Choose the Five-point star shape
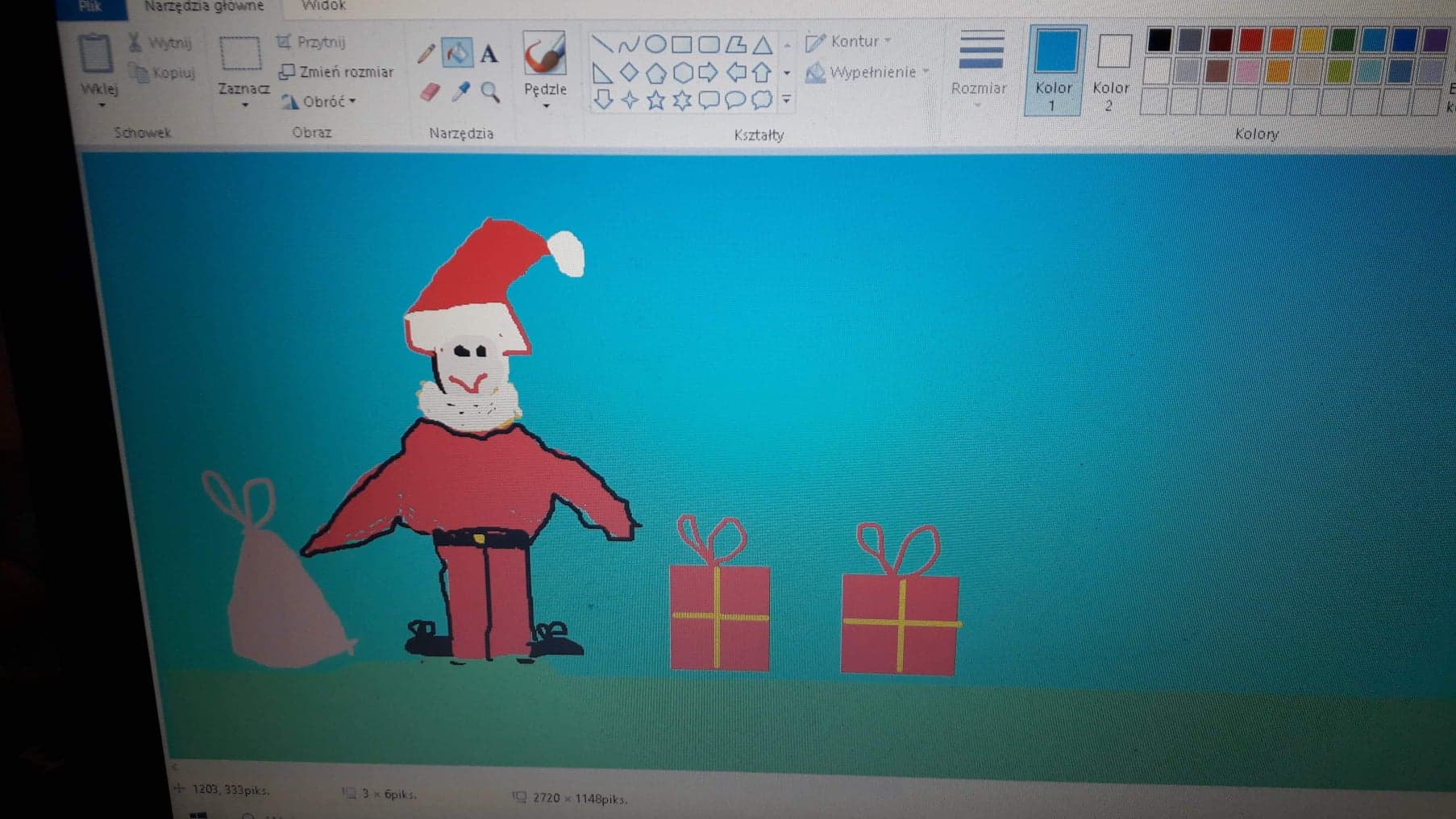Screen dimensions: 1456x819 (656, 100)
